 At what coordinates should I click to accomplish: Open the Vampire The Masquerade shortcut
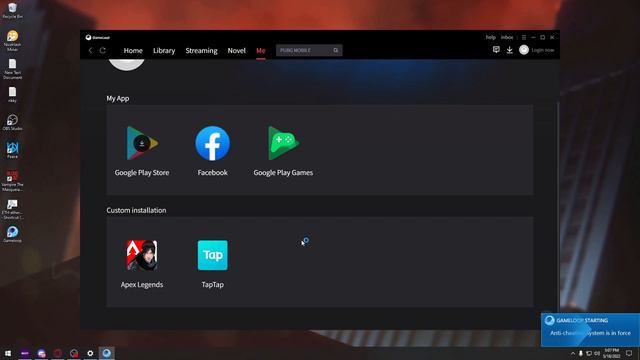pyautogui.click(x=12, y=181)
